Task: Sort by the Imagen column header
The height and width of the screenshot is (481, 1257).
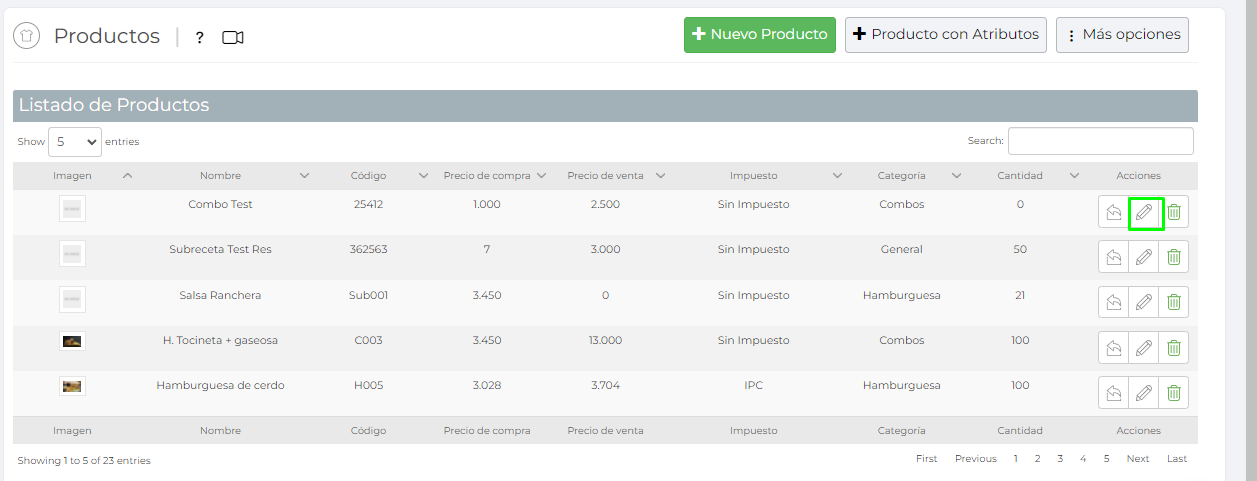Action: click(72, 176)
